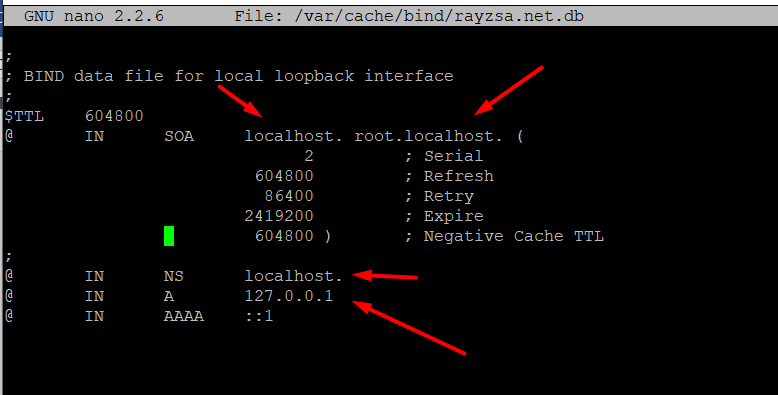Click the green text cursor block
Screen dimensions: 778x395
tap(169, 236)
